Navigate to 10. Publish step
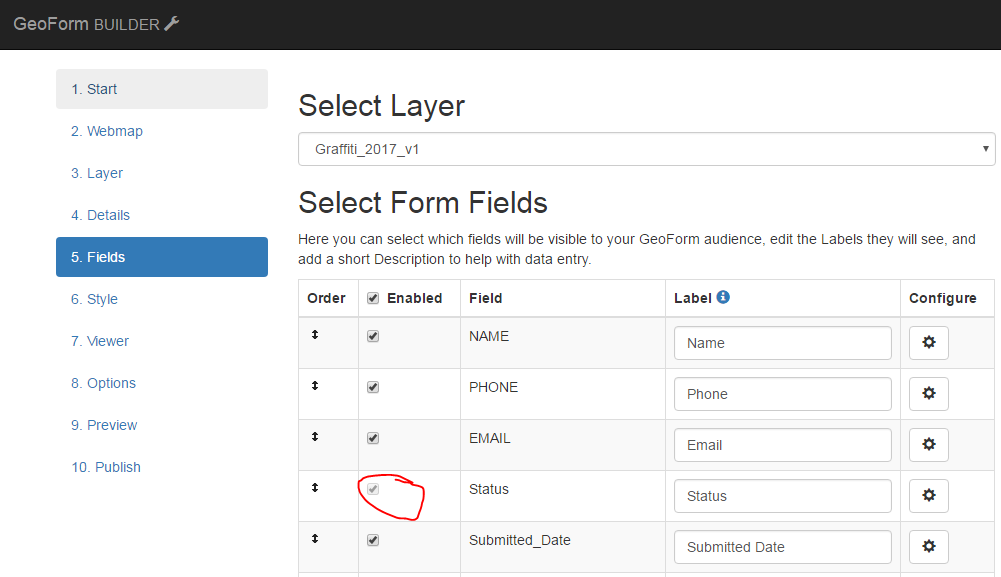 click(106, 467)
